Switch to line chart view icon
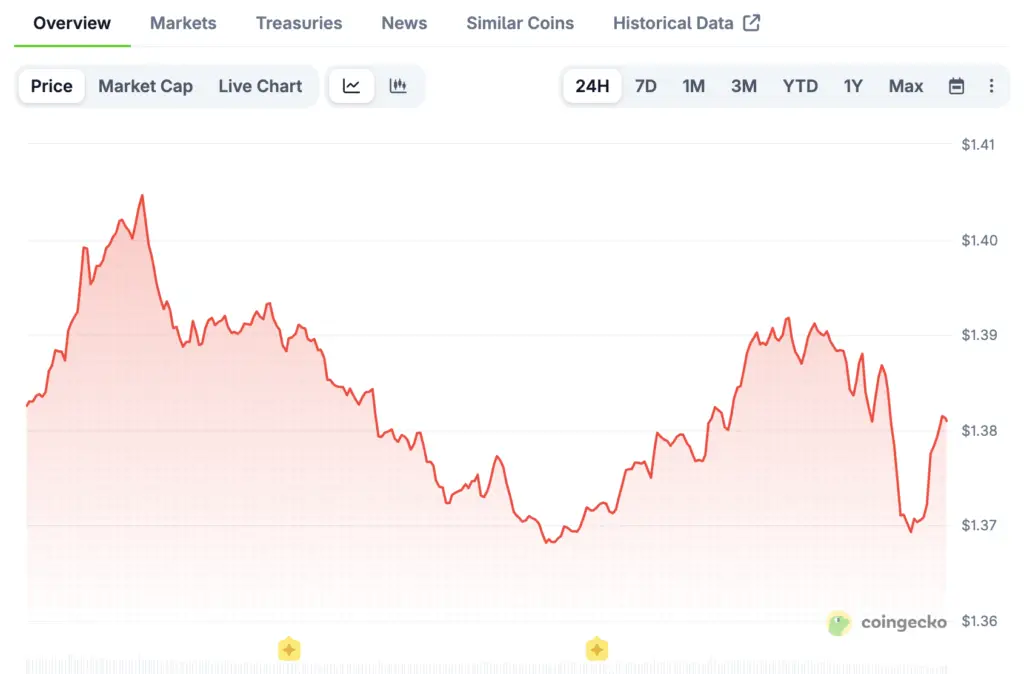Viewport: 1024px width, 674px height. point(351,86)
